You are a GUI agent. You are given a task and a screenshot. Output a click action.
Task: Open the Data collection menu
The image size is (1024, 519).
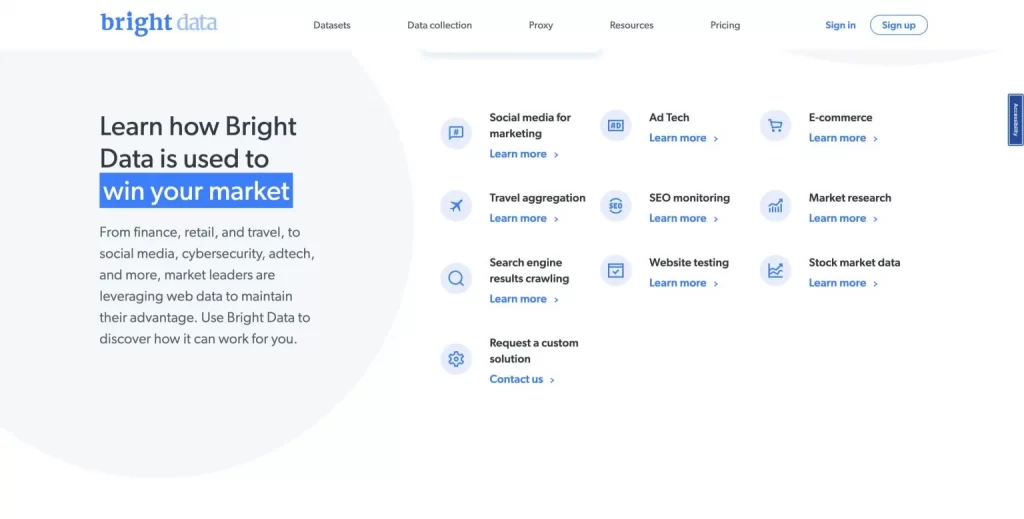click(x=440, y=25)
